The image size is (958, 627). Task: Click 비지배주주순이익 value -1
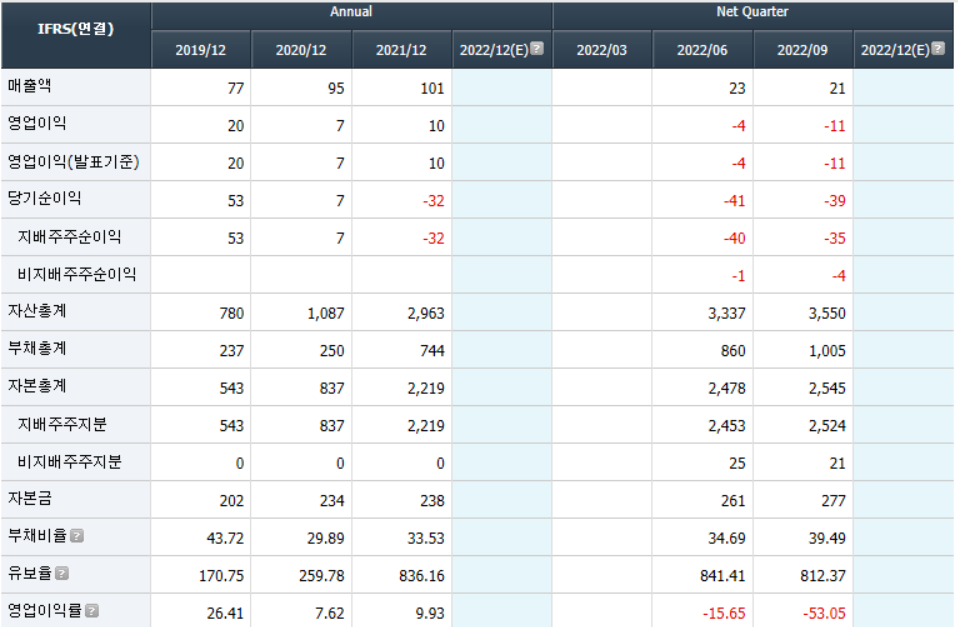[738, 276]
